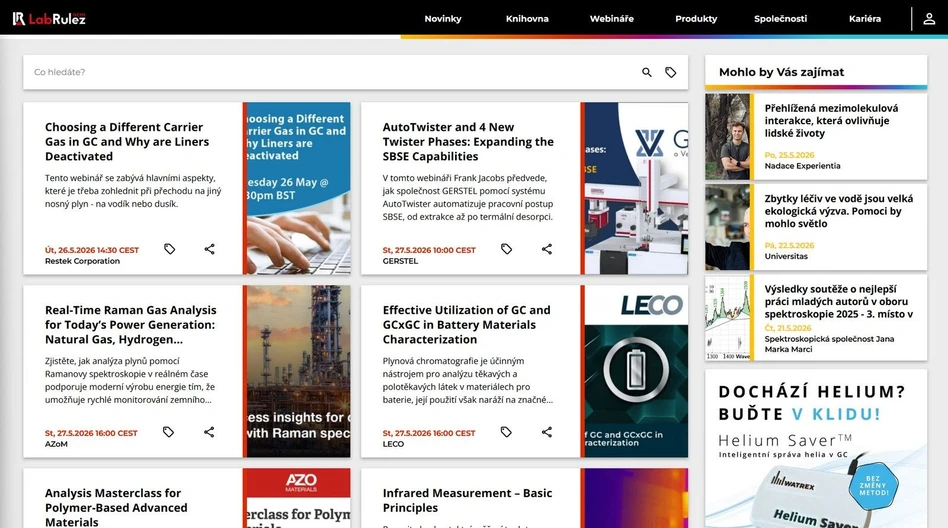
Task: Open 'Choosing a Different Carrier Gas' webinar title
Action: [x=127, y=142]
